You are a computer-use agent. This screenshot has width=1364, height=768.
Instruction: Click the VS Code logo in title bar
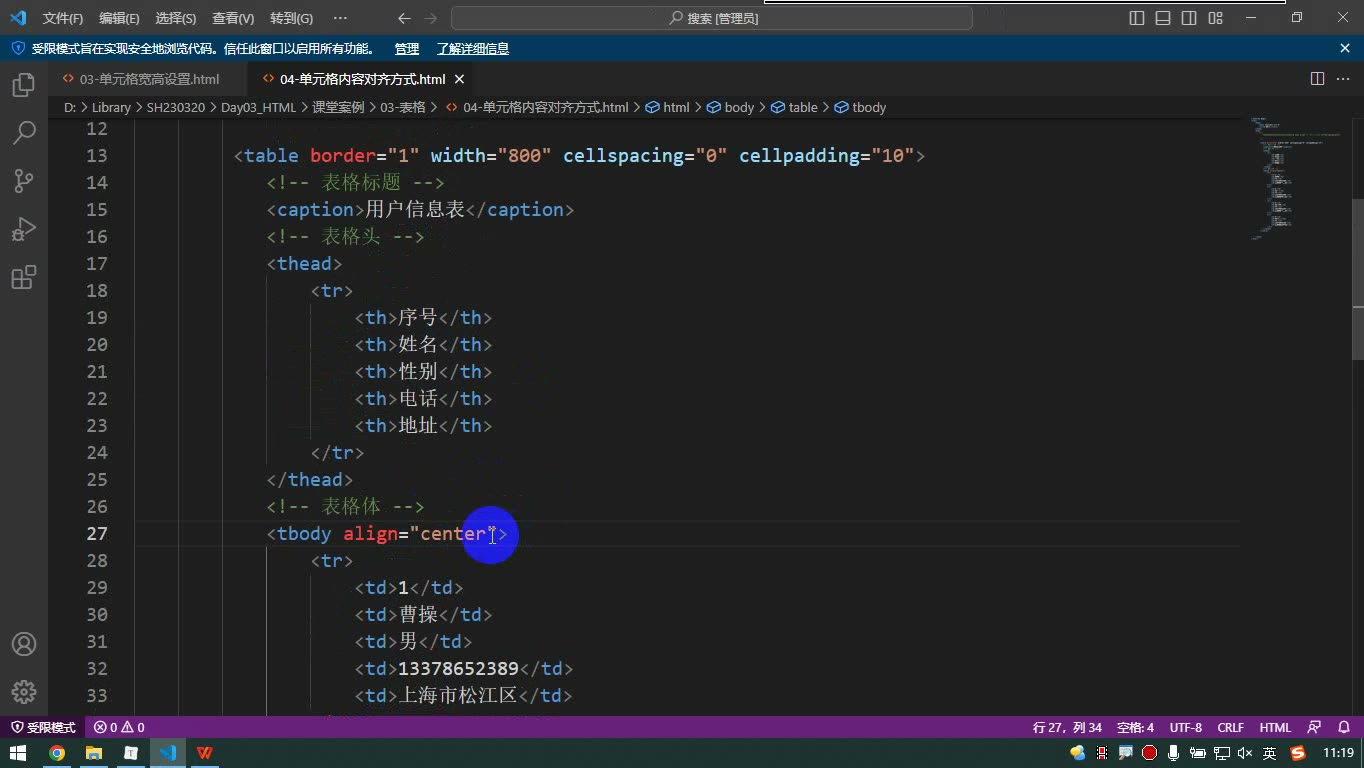point(18,18)
